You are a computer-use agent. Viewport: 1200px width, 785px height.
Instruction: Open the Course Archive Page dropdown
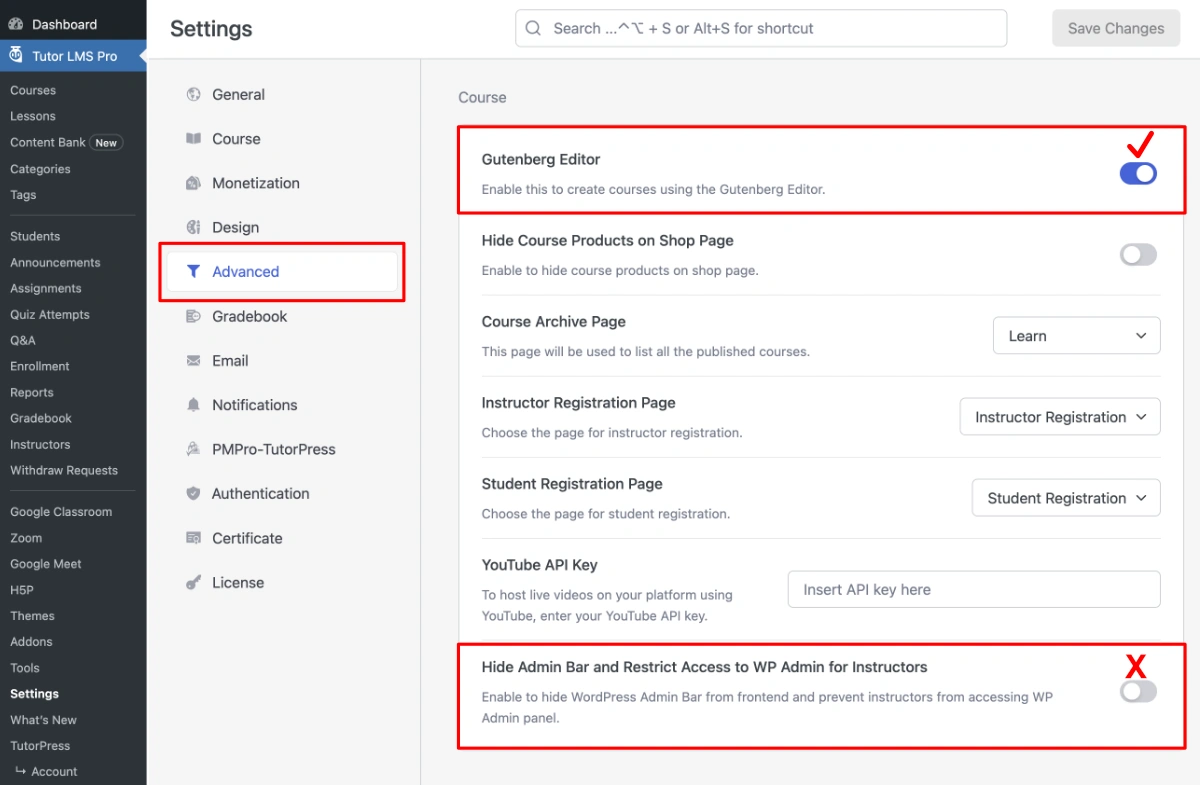[x=1076, y=335]
